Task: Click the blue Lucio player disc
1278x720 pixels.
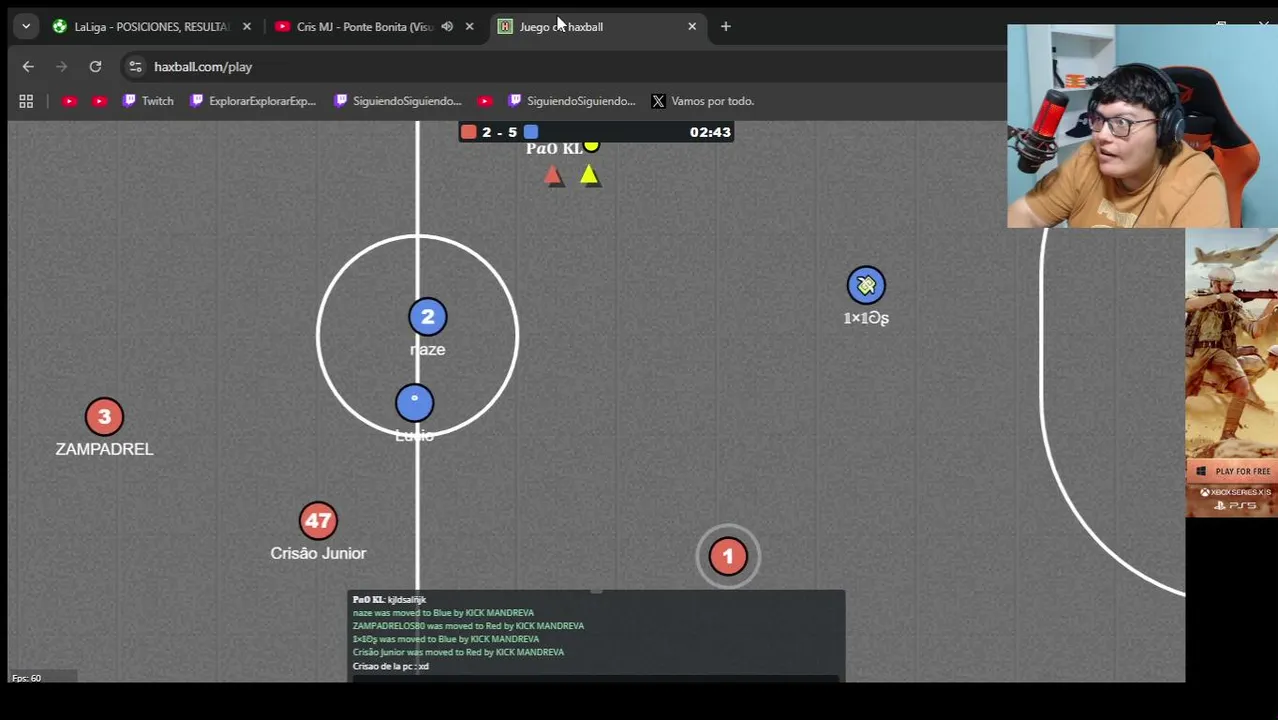Action: (x=415, y=402)
